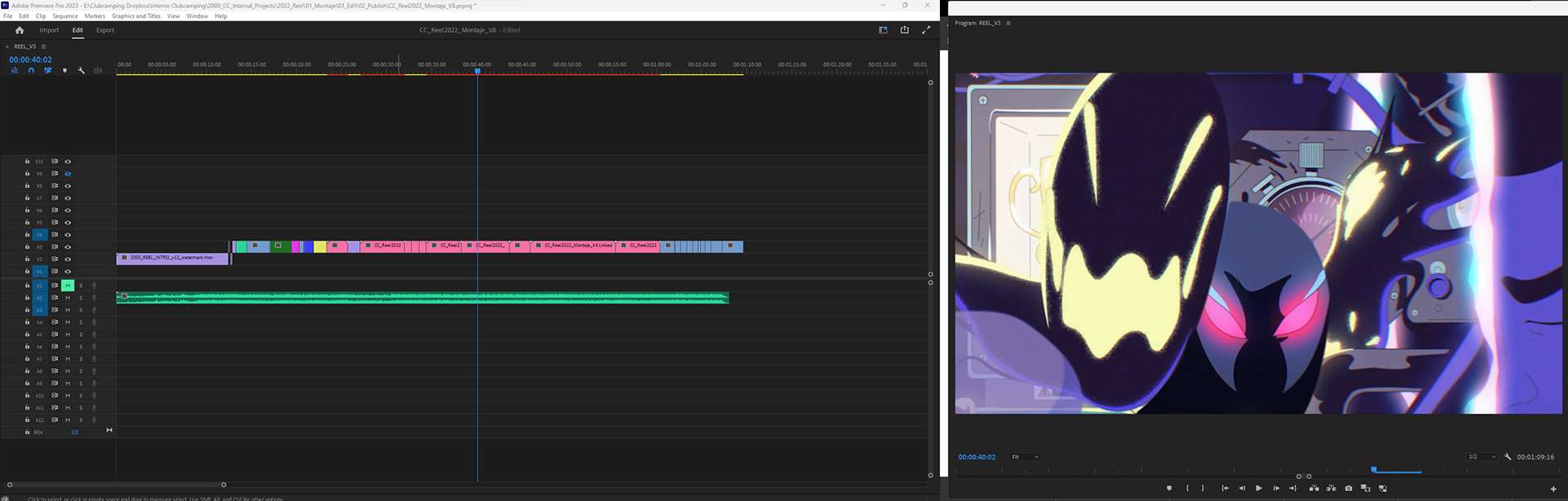Open Timeline Display Settings wrench
Screen dimensions: 1568x501
click(81, 71)
